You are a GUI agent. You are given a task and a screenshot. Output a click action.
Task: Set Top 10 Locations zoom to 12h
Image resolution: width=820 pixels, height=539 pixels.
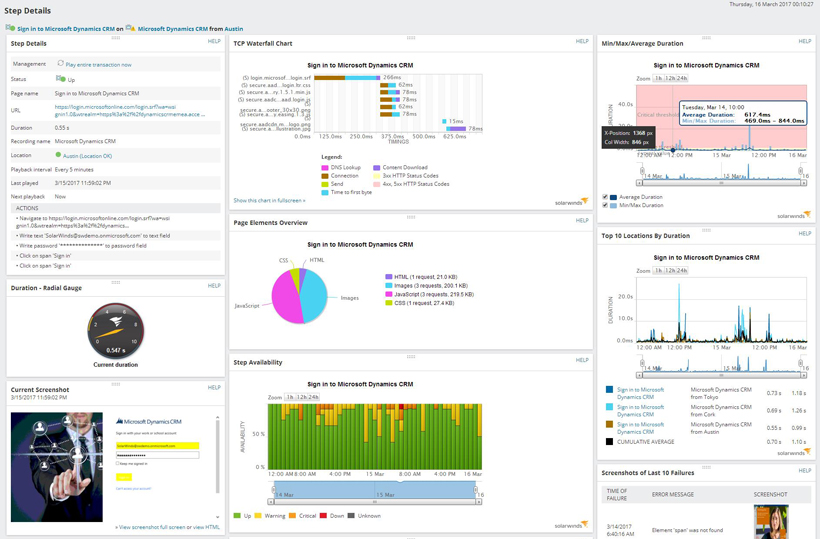click(670, 270)
